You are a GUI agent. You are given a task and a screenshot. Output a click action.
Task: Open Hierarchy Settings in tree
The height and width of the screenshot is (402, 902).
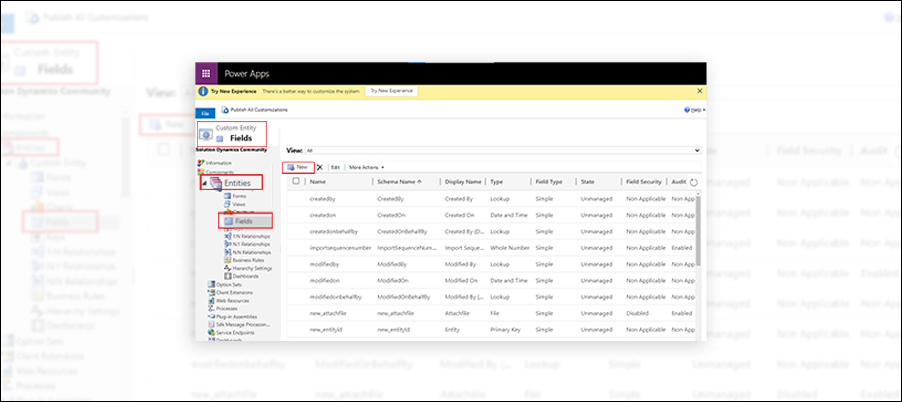(x=249, y=268)
